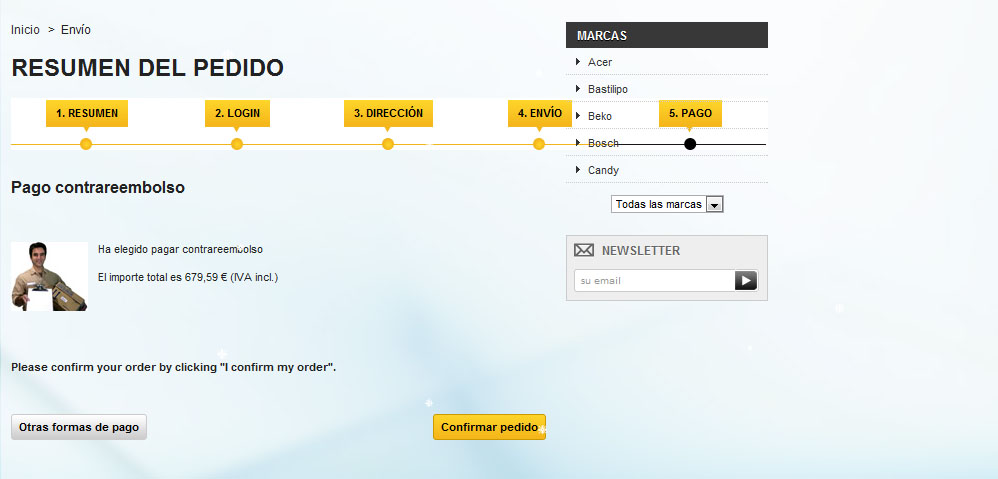Viewport: 998px width, 479px height.
Task: Click the arrow bullet beside Acer
Action: click(x=578, y=62)
